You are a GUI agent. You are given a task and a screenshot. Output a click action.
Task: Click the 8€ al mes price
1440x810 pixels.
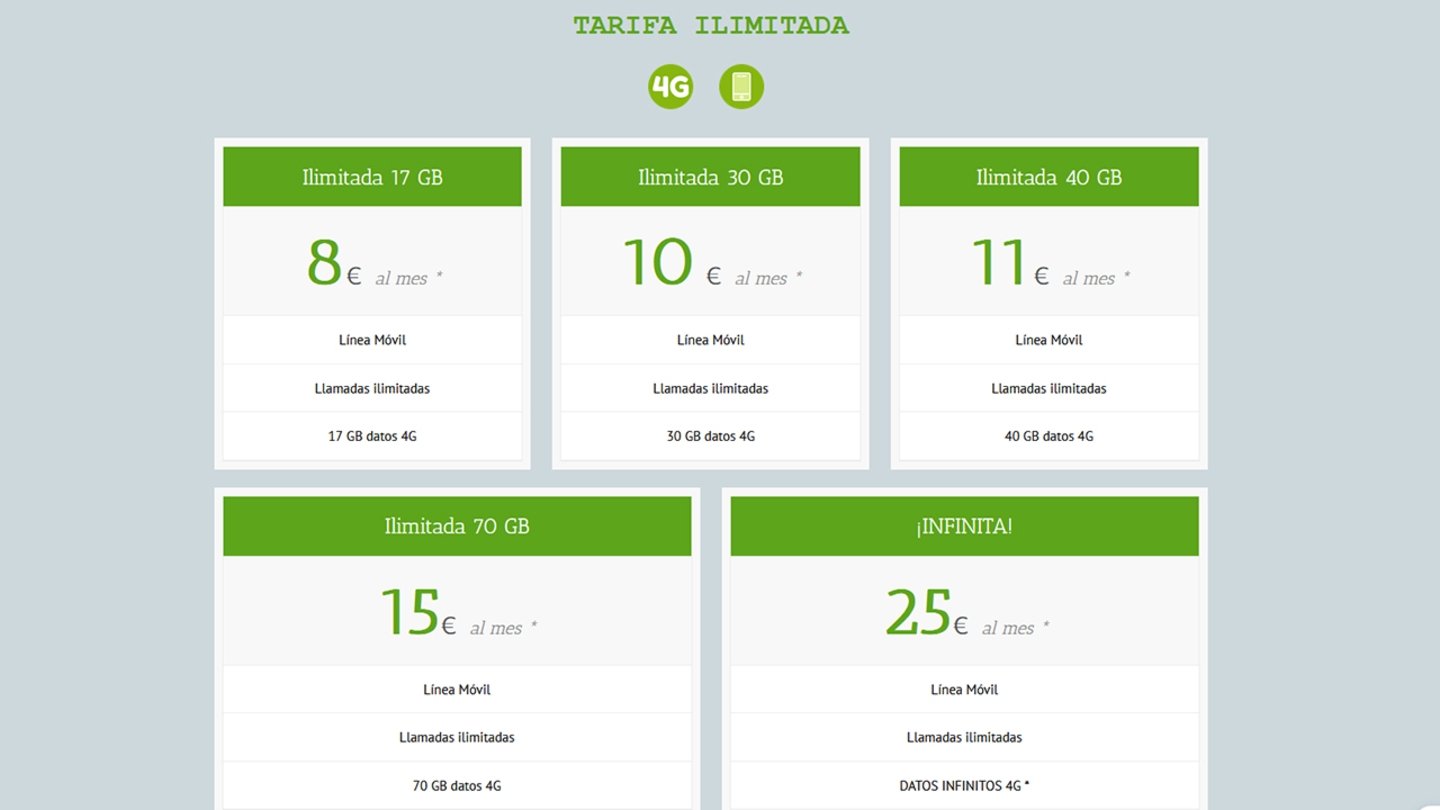(x=373, y=263)
